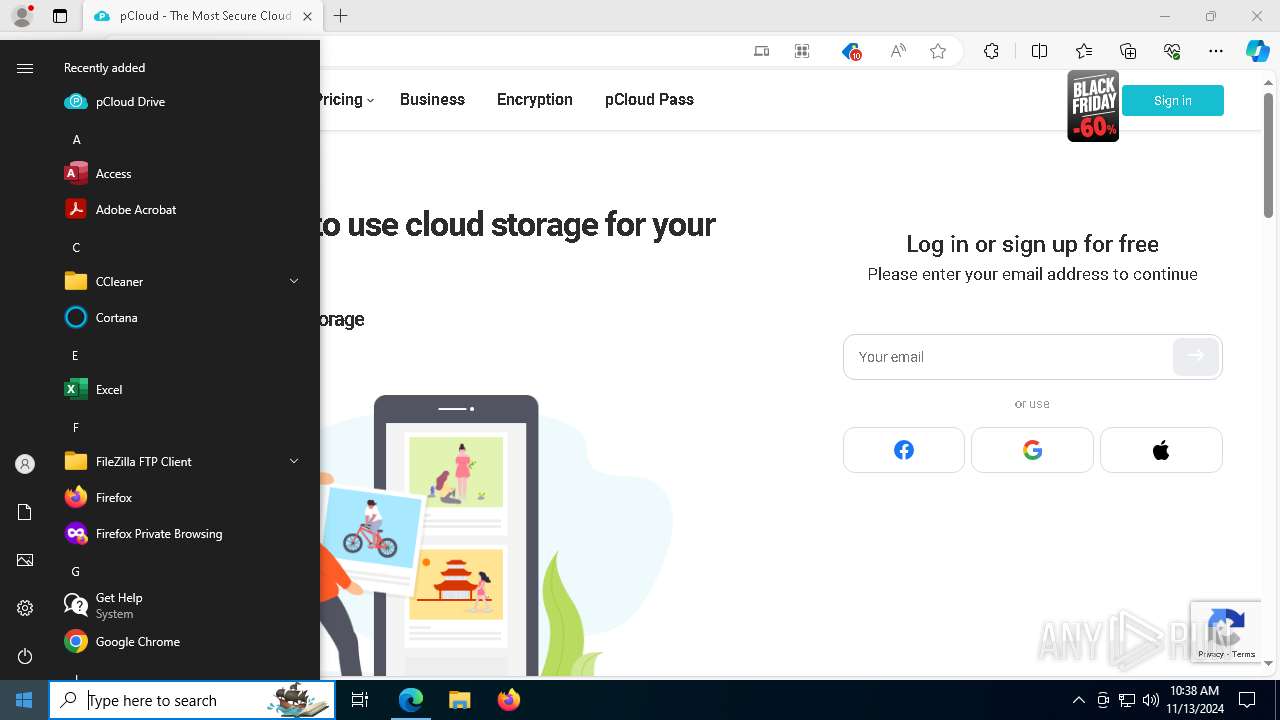Click the Black Friday -60% banner
The image size is (1280, 720).
(1093, 106)
